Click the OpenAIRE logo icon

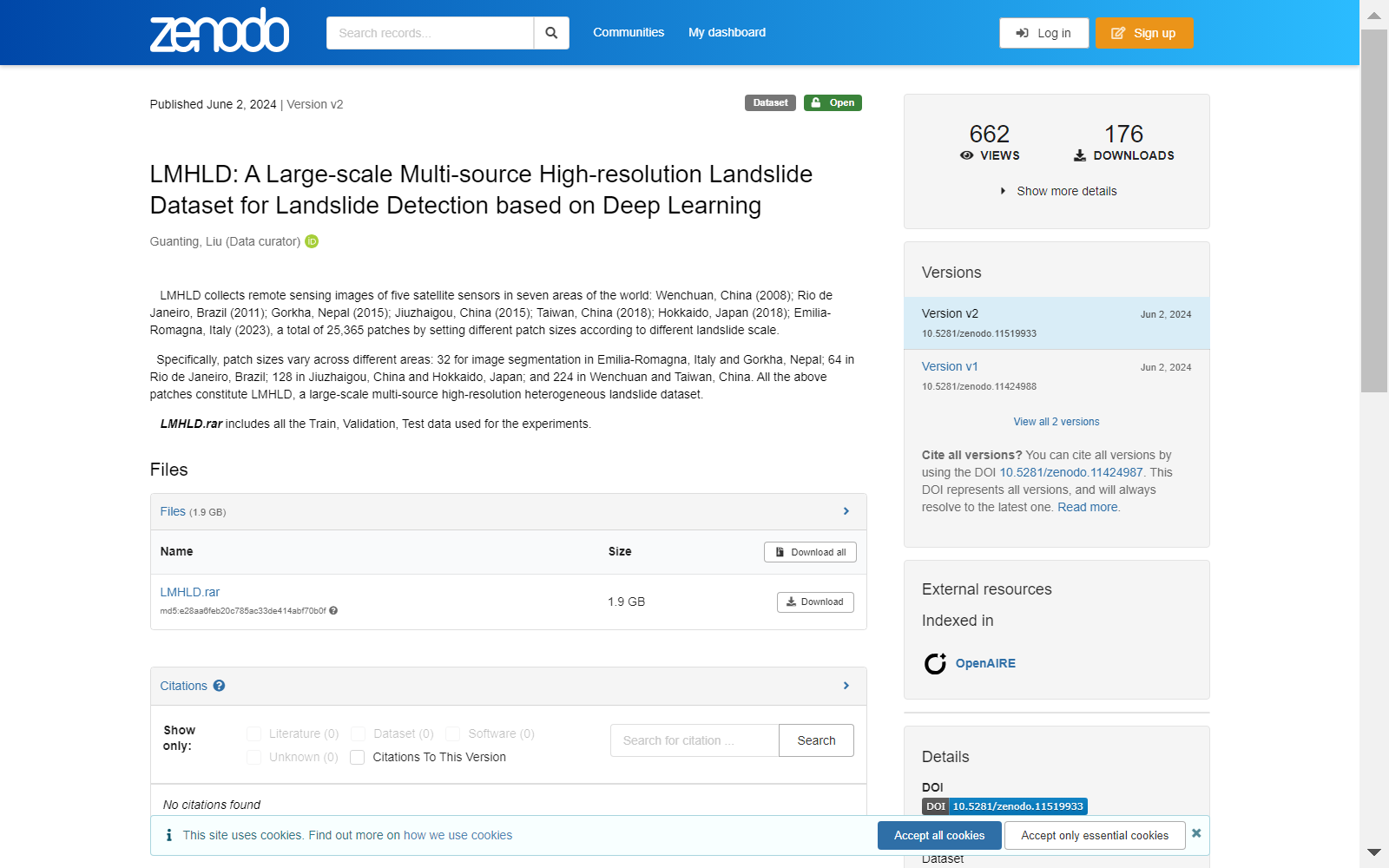click(935, 663)
